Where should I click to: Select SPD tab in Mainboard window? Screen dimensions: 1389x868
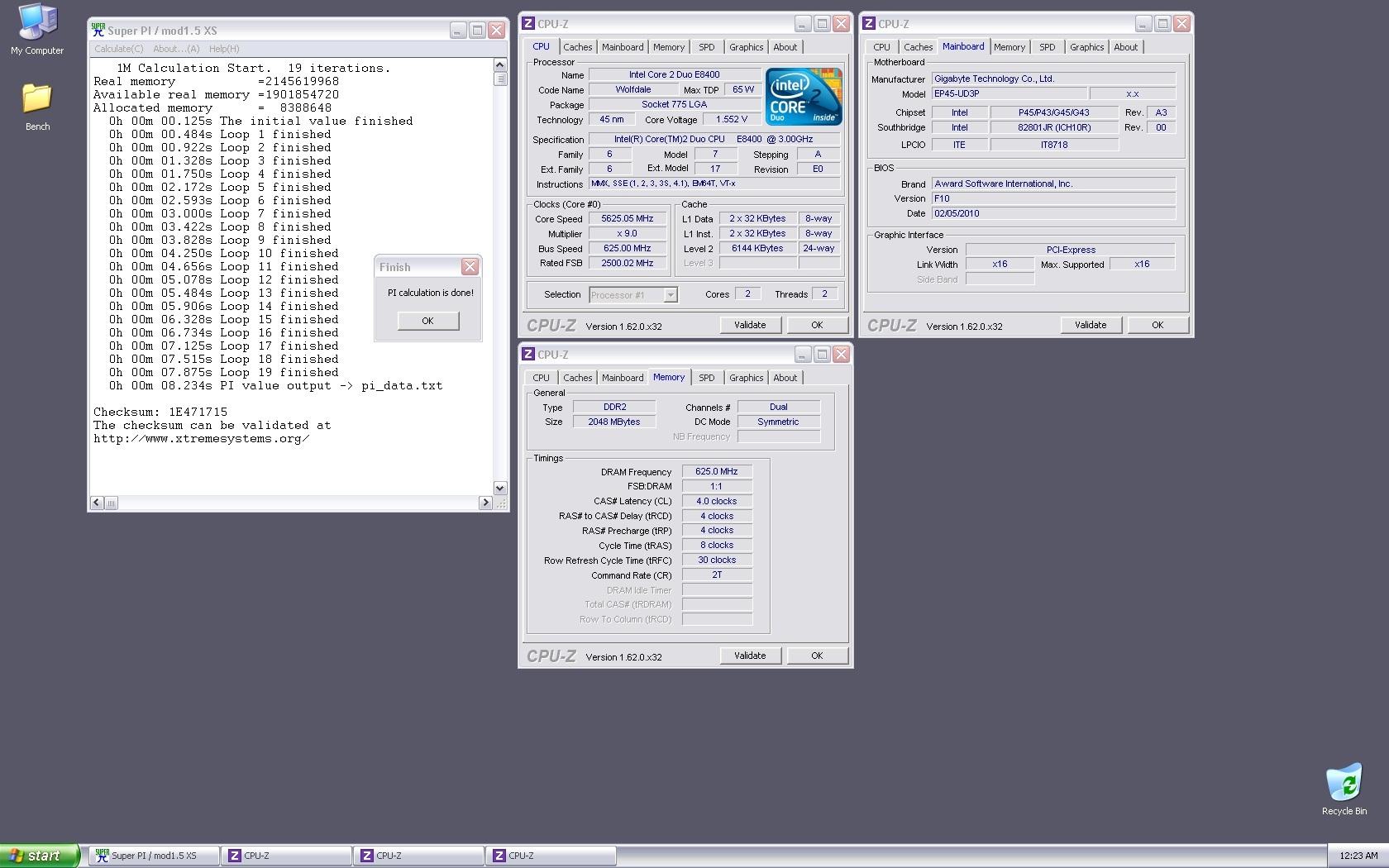pos(1047,47)
